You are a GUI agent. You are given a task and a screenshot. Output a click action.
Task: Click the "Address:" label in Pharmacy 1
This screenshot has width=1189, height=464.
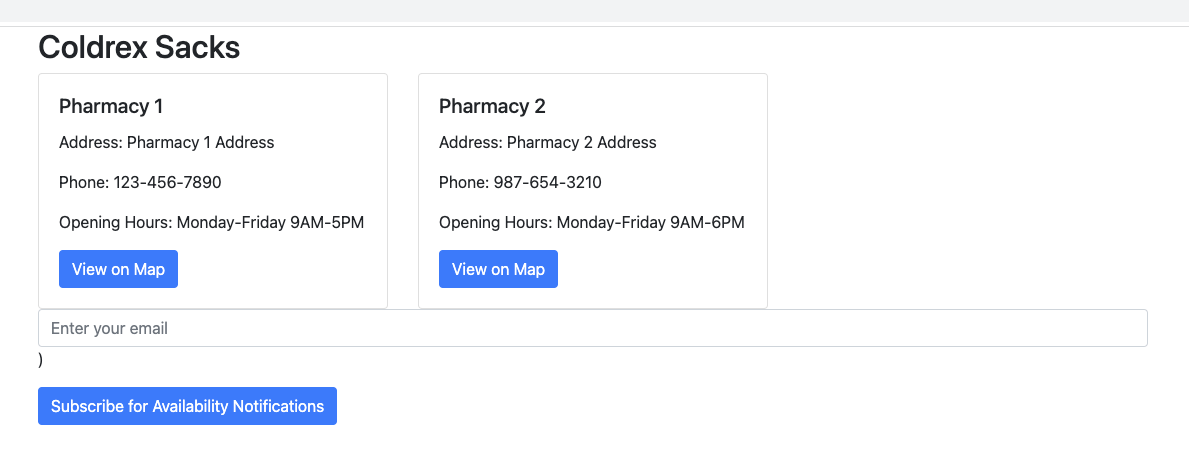tap(90, 142)
